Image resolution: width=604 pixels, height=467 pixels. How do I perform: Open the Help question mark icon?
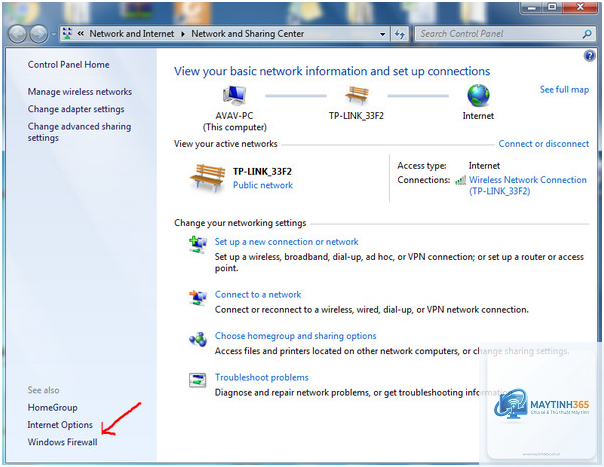click(589, 56)
